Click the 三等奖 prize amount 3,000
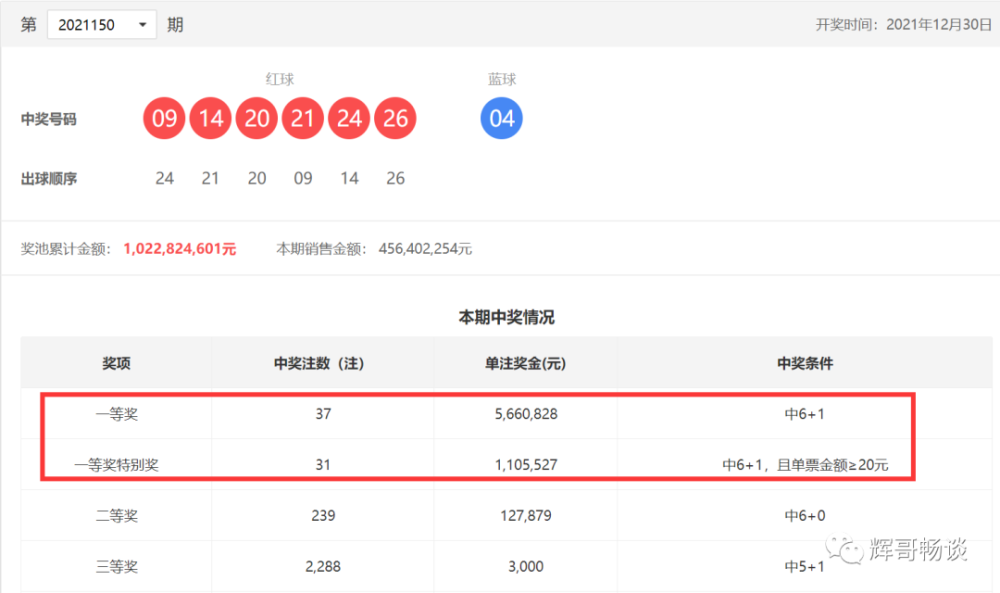 [x=526, y=566]
